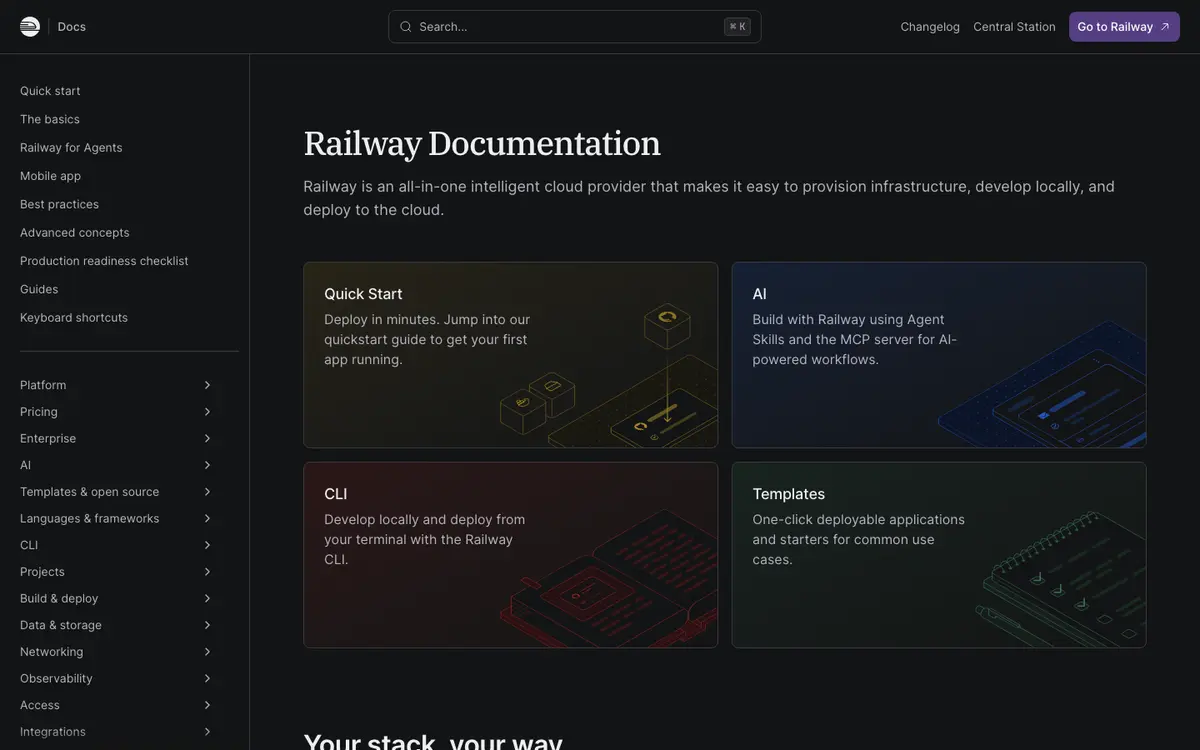This screenshot has width=1200, height=750.
Task: Open the Quick Start card title
Action: tap(363, 294)
